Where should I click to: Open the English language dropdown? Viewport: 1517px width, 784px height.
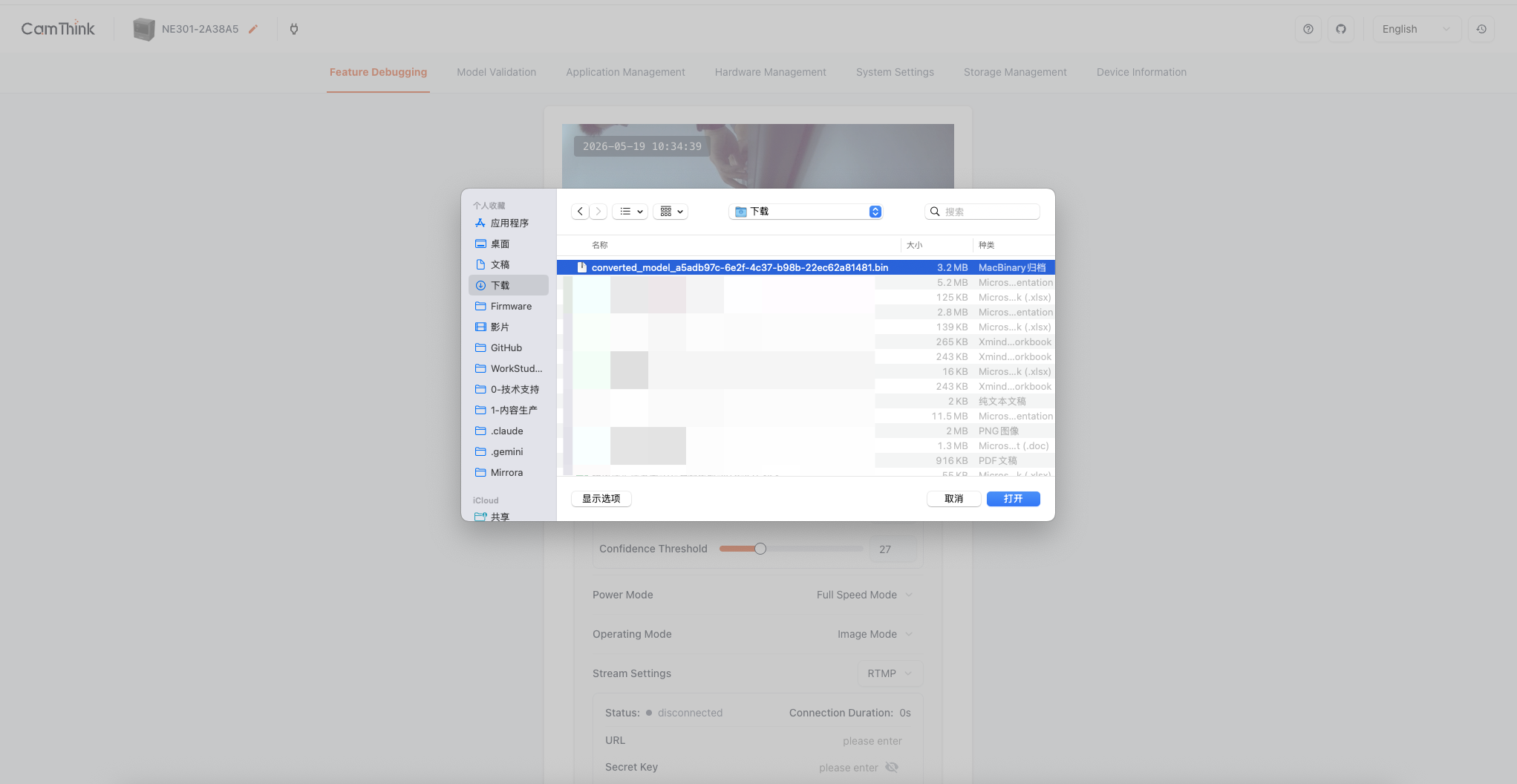tap(1415, 29)
